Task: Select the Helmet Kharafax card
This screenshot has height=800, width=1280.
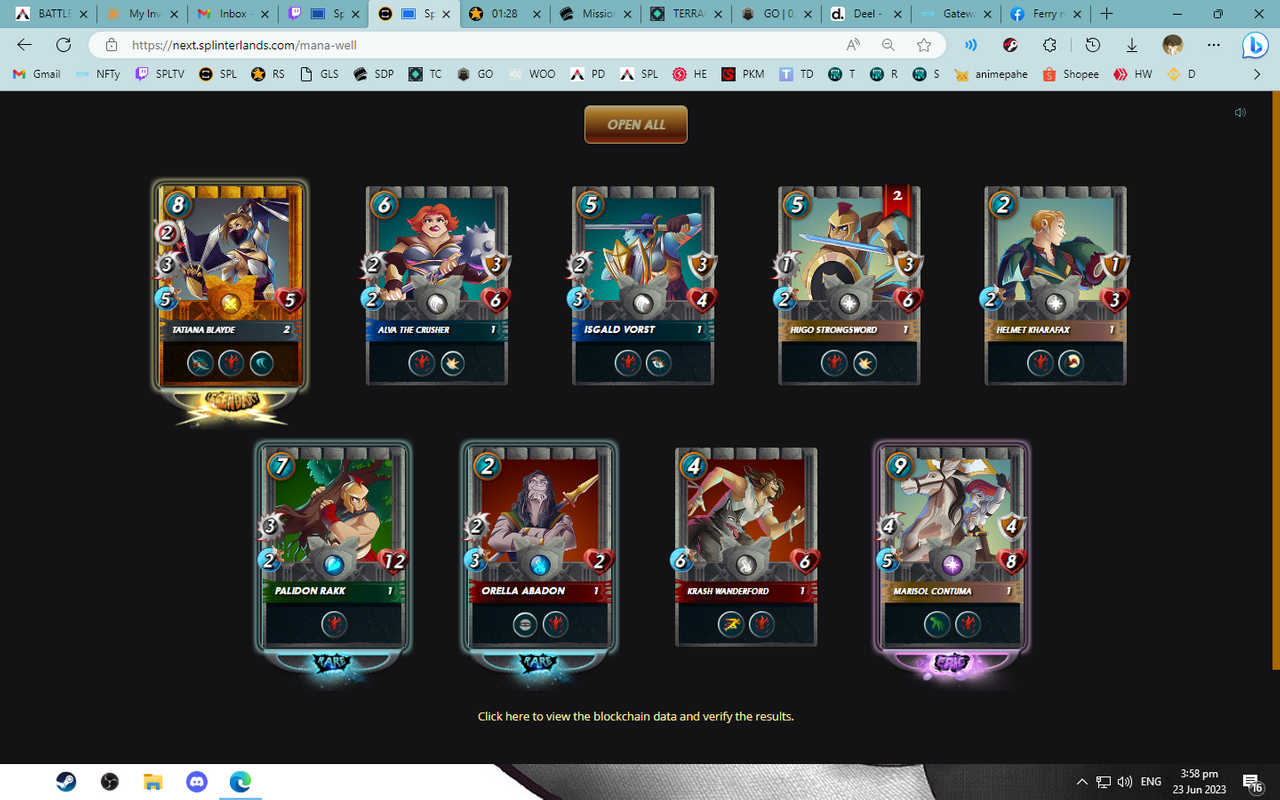Action: point(1055,286)
